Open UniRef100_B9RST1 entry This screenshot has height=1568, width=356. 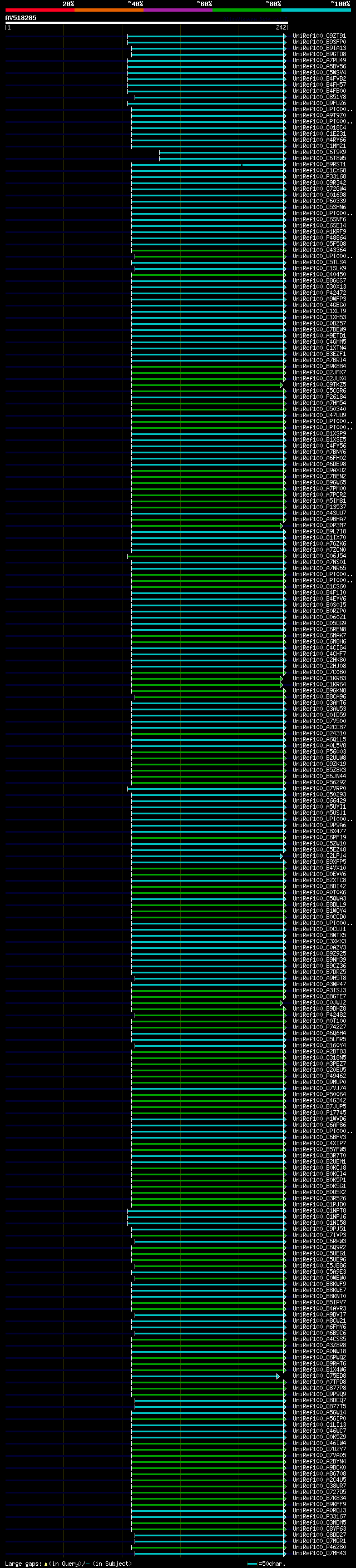pyautogui.click(x=319, y=164)
